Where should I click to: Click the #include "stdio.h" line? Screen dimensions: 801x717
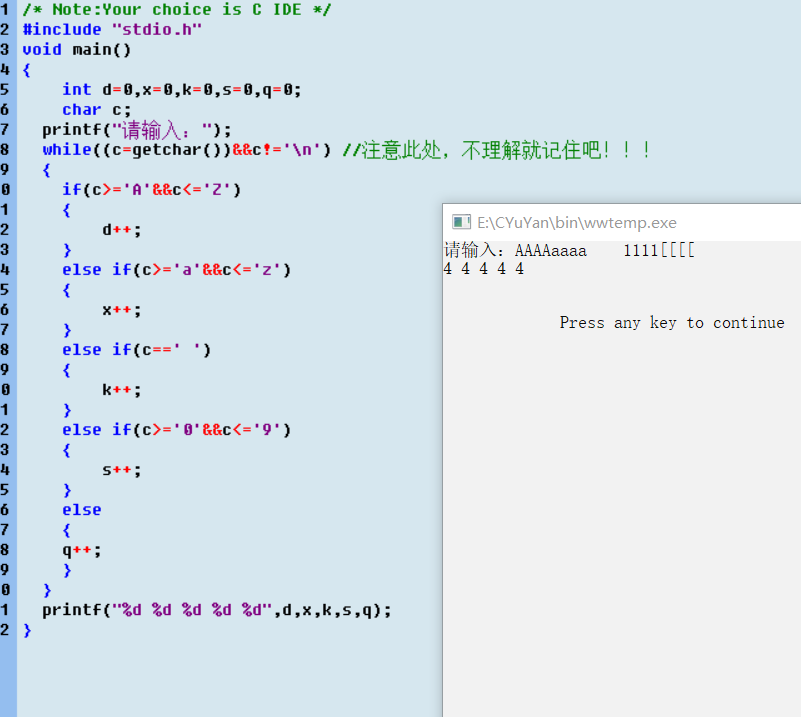click(112, 30)
